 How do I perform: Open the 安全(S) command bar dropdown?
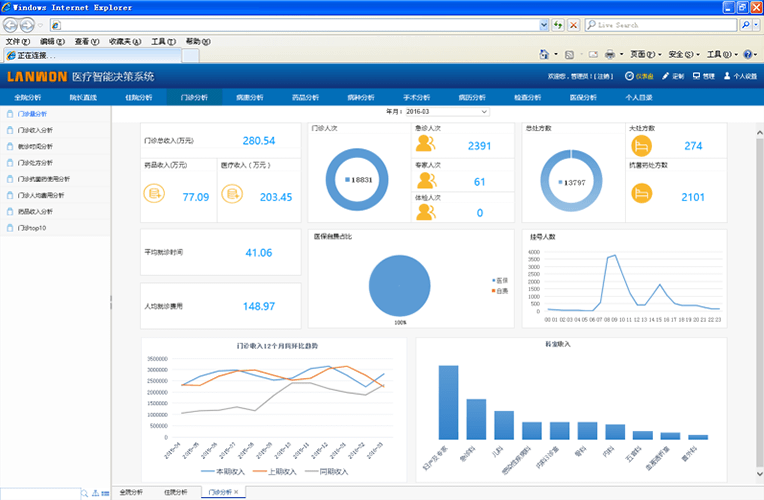(x=684, y=55)
